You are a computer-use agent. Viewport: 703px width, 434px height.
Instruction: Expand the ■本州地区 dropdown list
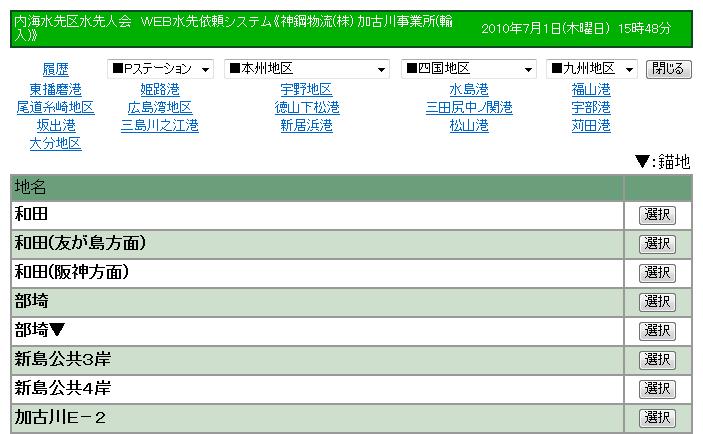point(307,69)
